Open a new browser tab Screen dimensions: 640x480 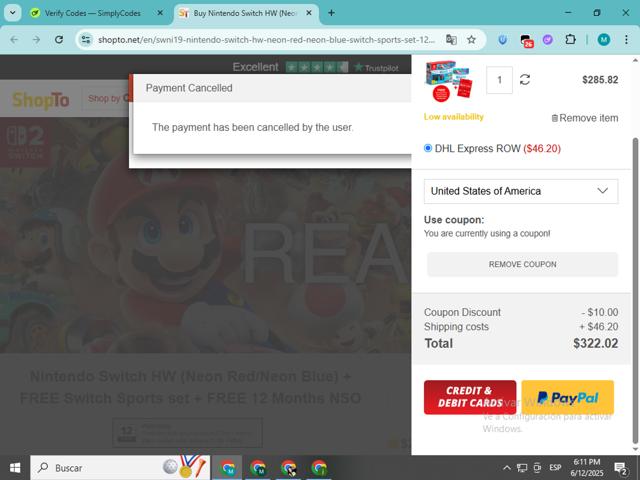point(331,13)
